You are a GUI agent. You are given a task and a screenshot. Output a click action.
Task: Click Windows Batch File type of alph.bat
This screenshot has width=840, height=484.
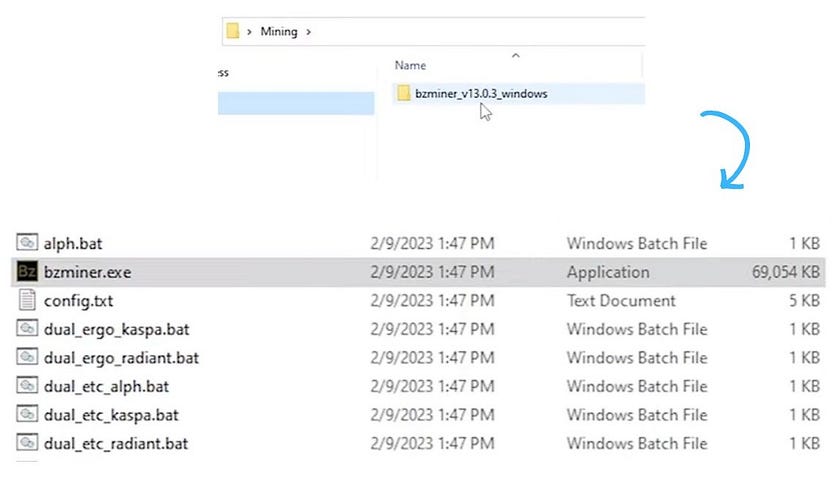click(637, 244)
